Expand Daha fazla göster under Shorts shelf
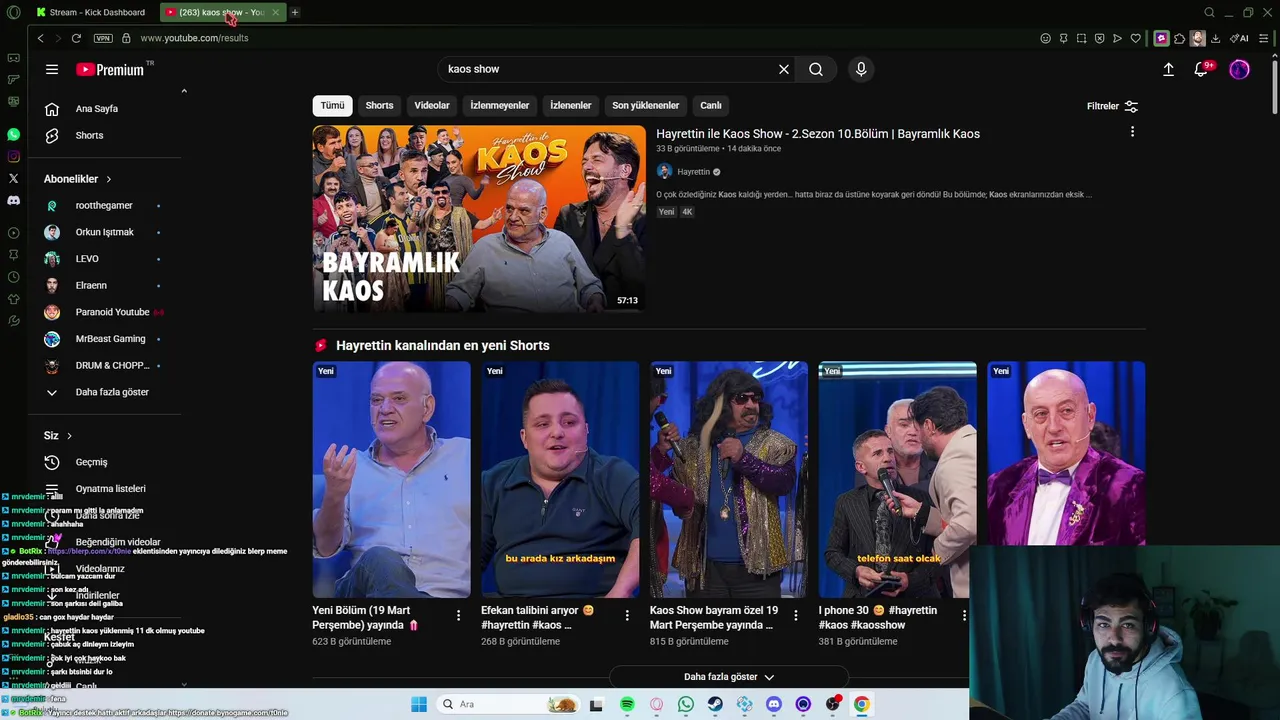Image resolution: width=1280 pixels, height=720 pixels. tap(728, 677)
